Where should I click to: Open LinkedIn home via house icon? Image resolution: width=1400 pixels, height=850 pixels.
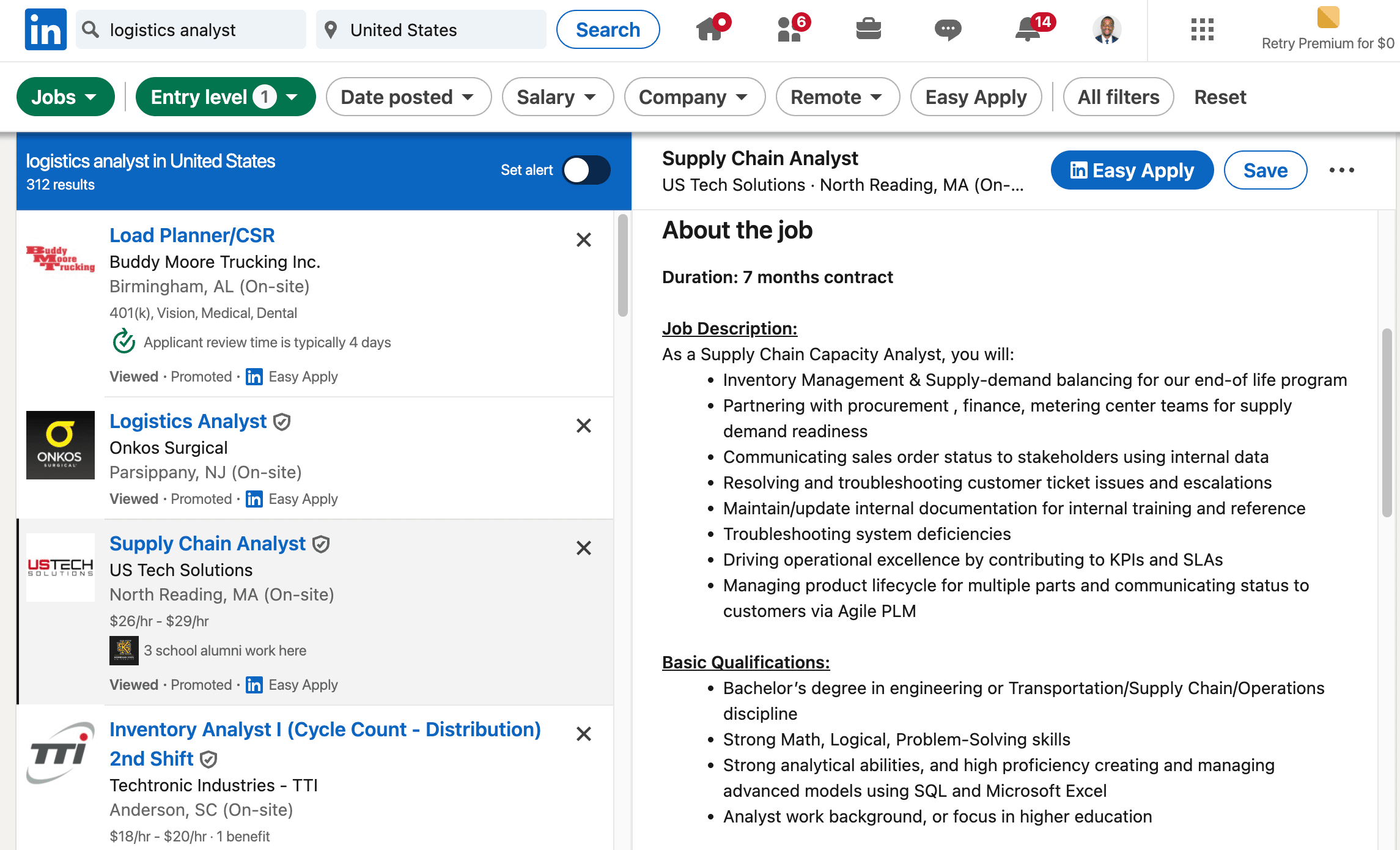(710, 29)
